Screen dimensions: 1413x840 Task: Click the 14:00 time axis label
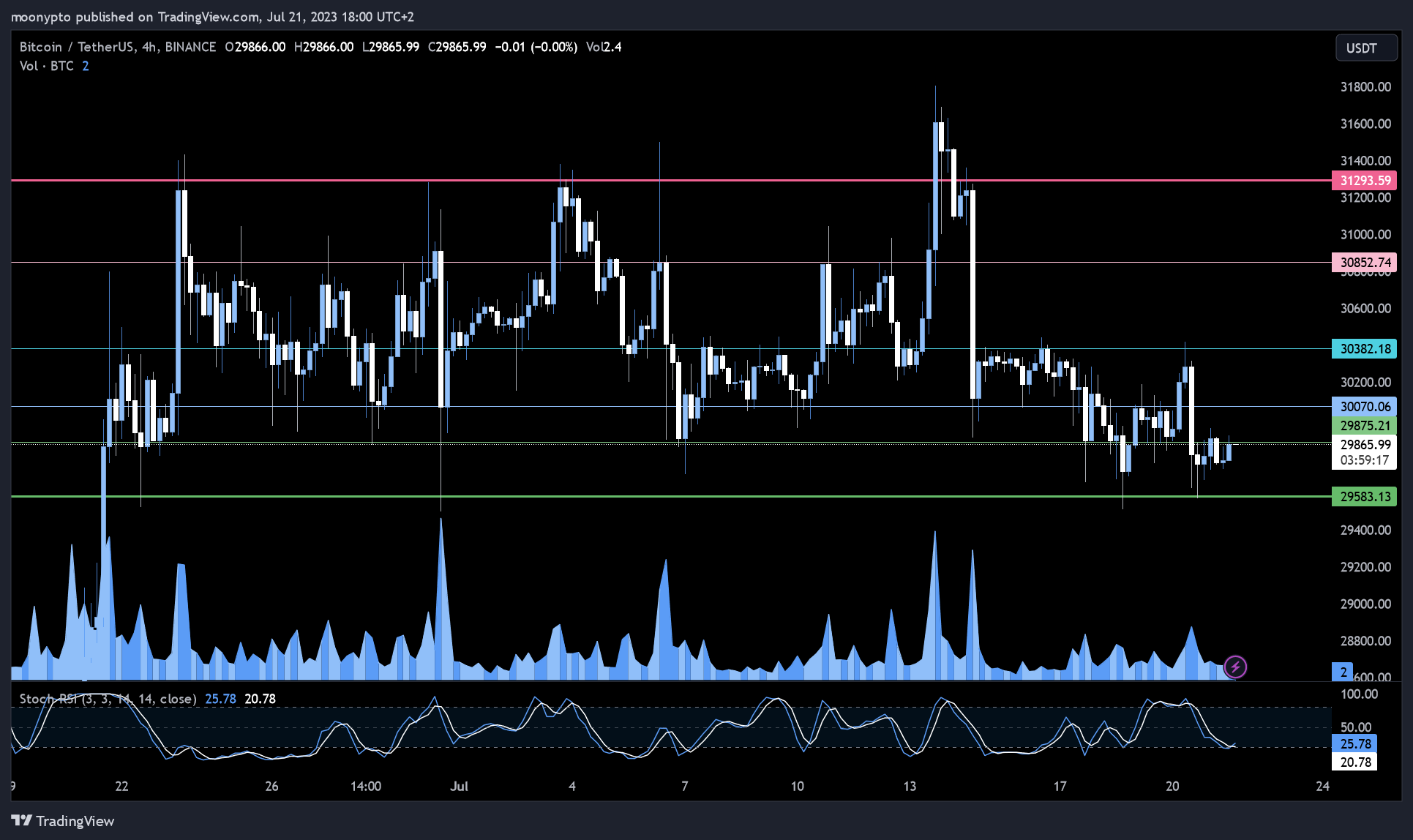(366, 787)
